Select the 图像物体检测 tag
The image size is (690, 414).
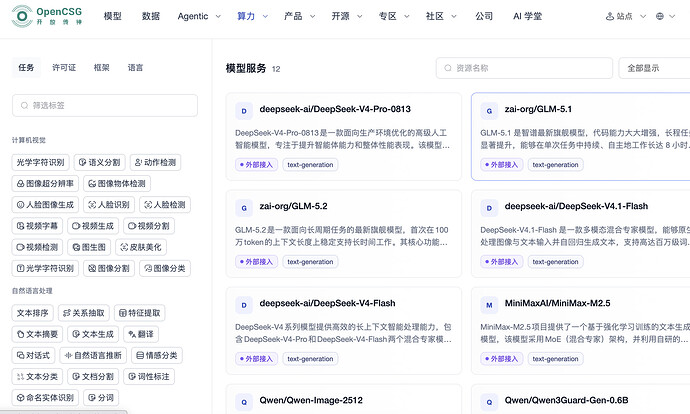pyautogui.click(x=117, y=183)
